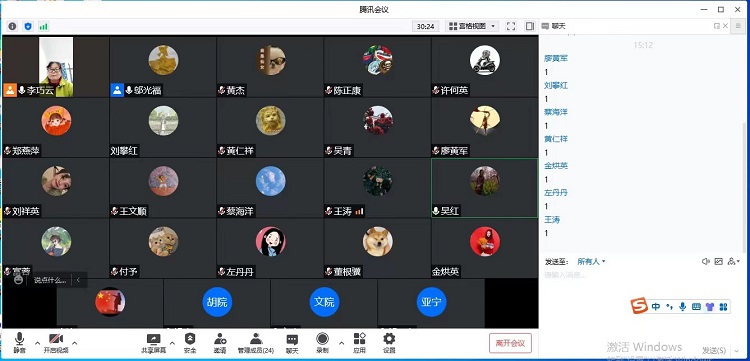Viewport: 750px width, 361px height.
Task: Toggle the Chat (聊天) panel from toolbar
Action: click(292, 343)
